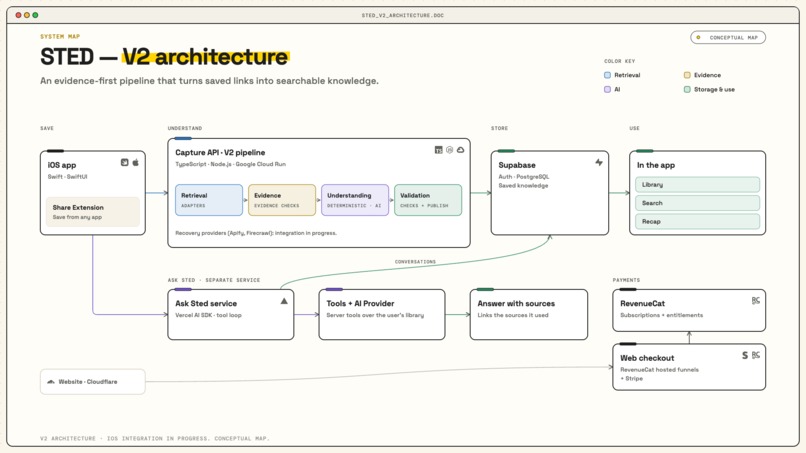Click the Supabase card title
806x453 pixels.
pos(517,165)
